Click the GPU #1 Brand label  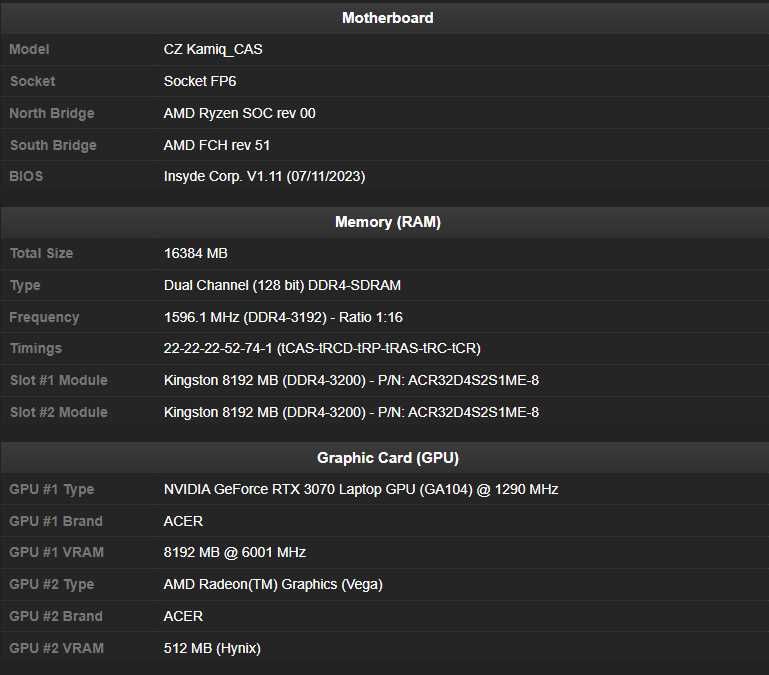(56, 521)
